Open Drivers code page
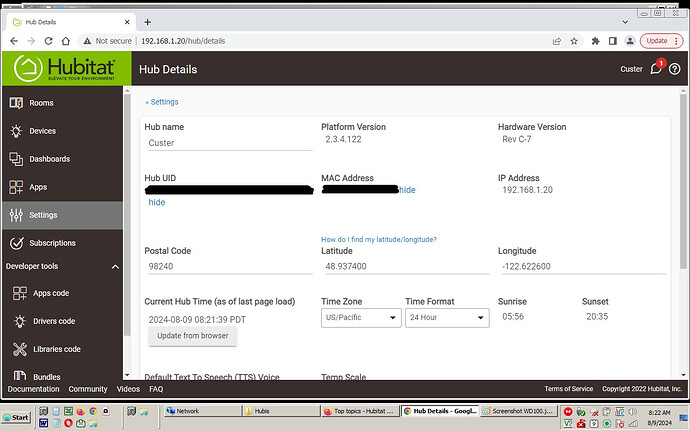The width and height of the screenshot is (690, 431). pyautogui.click(x=62, y=321)
